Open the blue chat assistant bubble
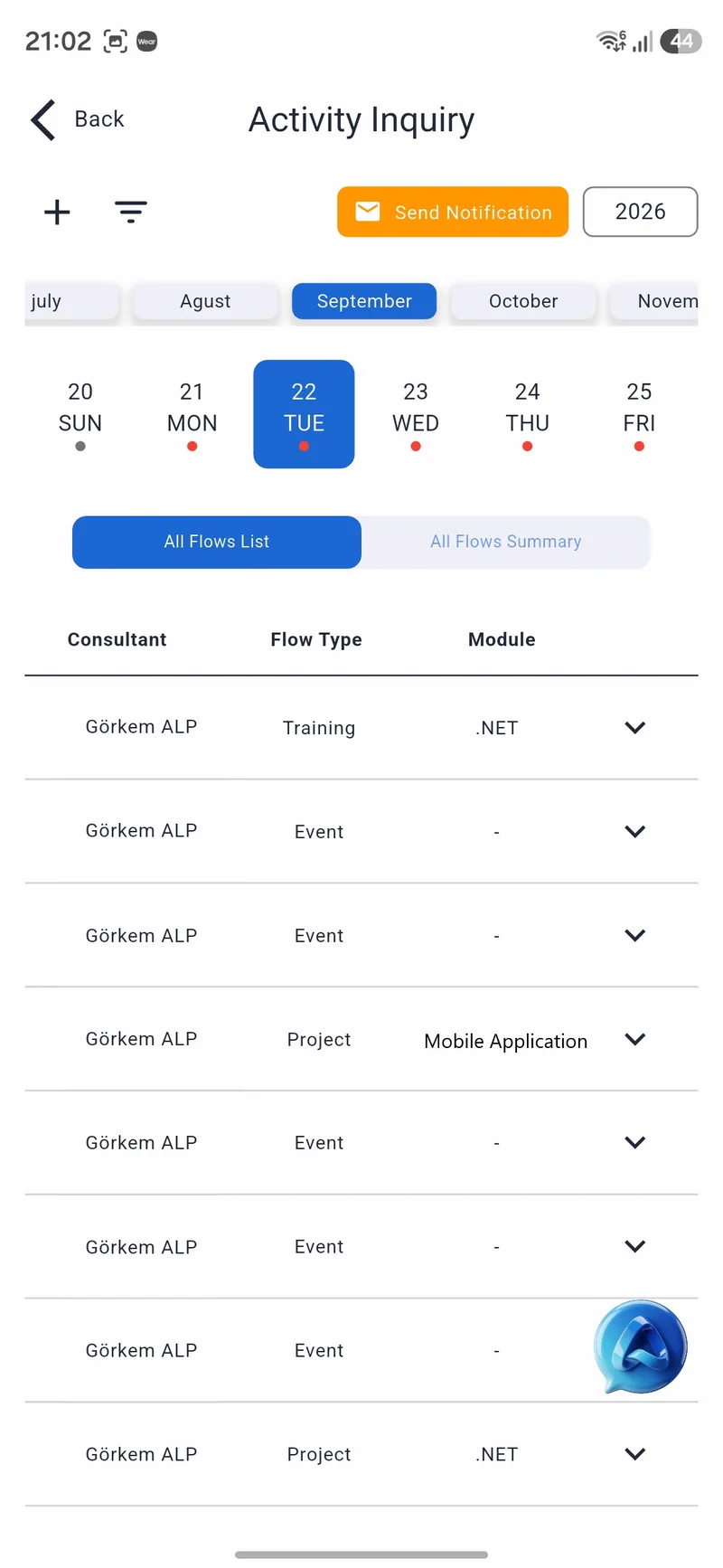 641,1346
